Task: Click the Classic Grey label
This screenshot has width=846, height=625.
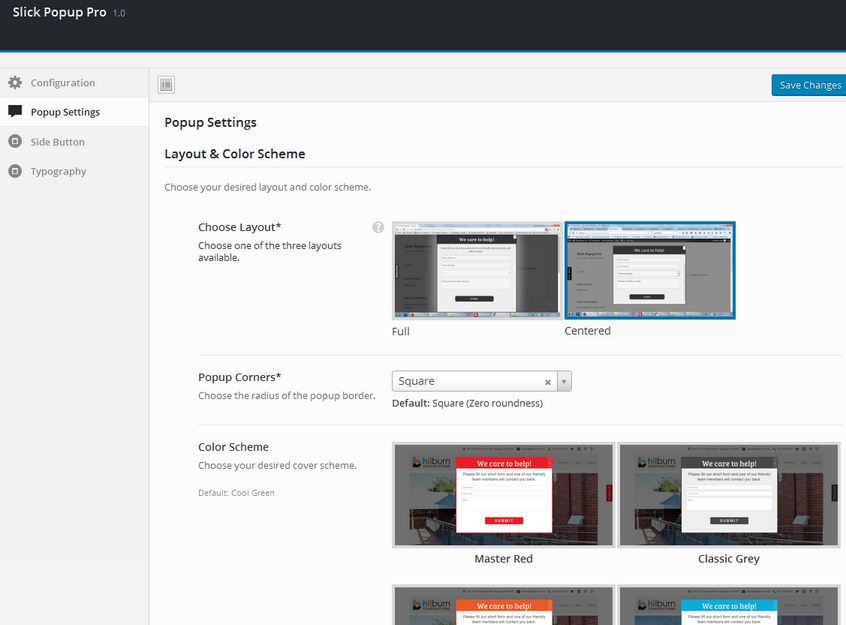Action: click(x=729, y=559)
